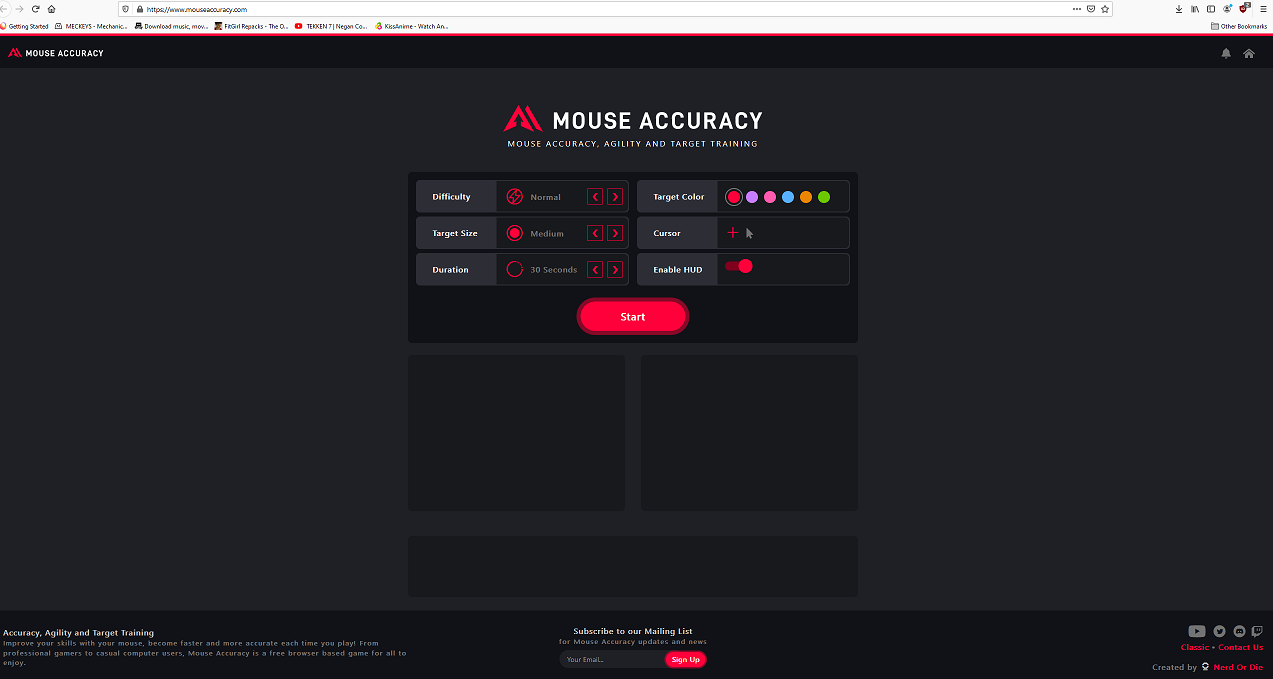This screenshot has width=1273, height=679.
Task: Open the Twitch icon in the footer
Action: pos(1258,631)
